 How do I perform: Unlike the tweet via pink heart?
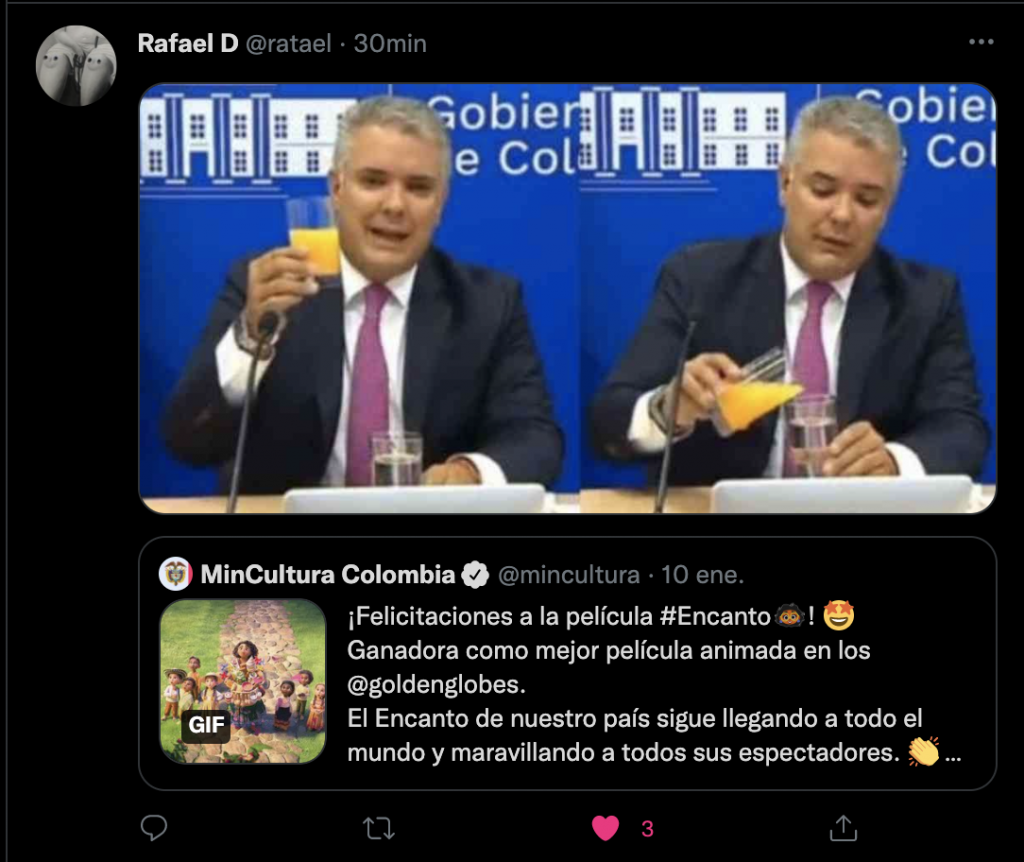click(605, 828)
